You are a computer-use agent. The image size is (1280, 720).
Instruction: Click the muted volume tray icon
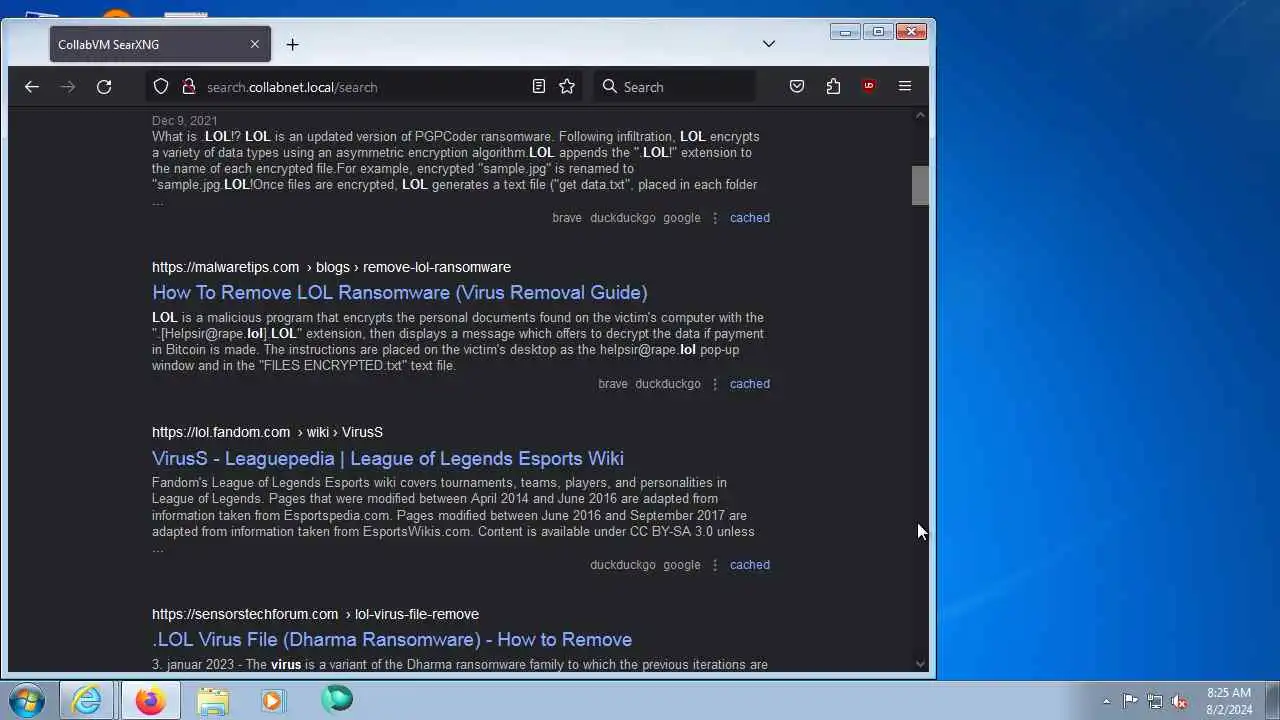[1180, 701]
